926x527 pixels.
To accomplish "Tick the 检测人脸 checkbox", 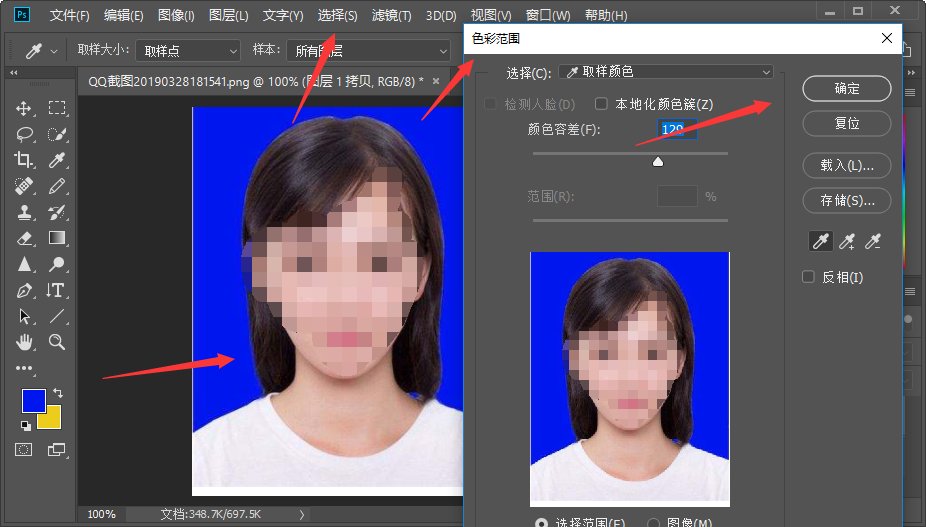I will click(x=490, y=104).
